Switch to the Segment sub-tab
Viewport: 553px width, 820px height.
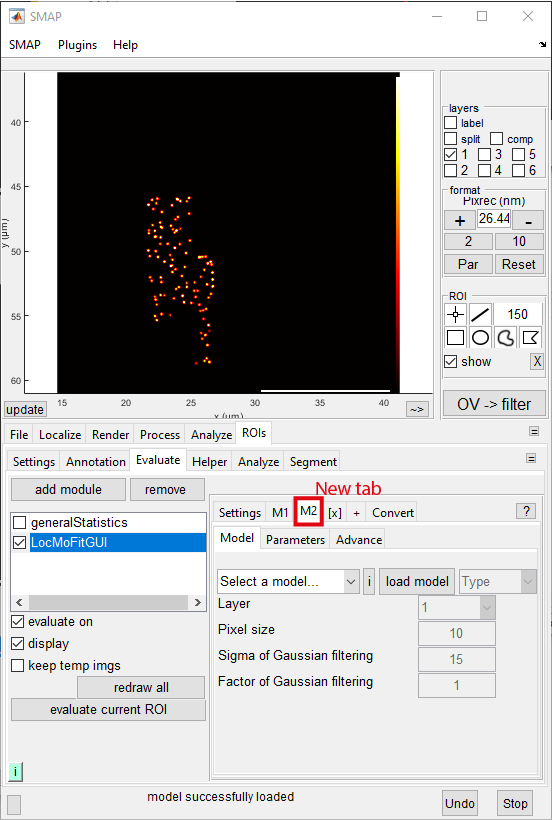tap(313, 462)
